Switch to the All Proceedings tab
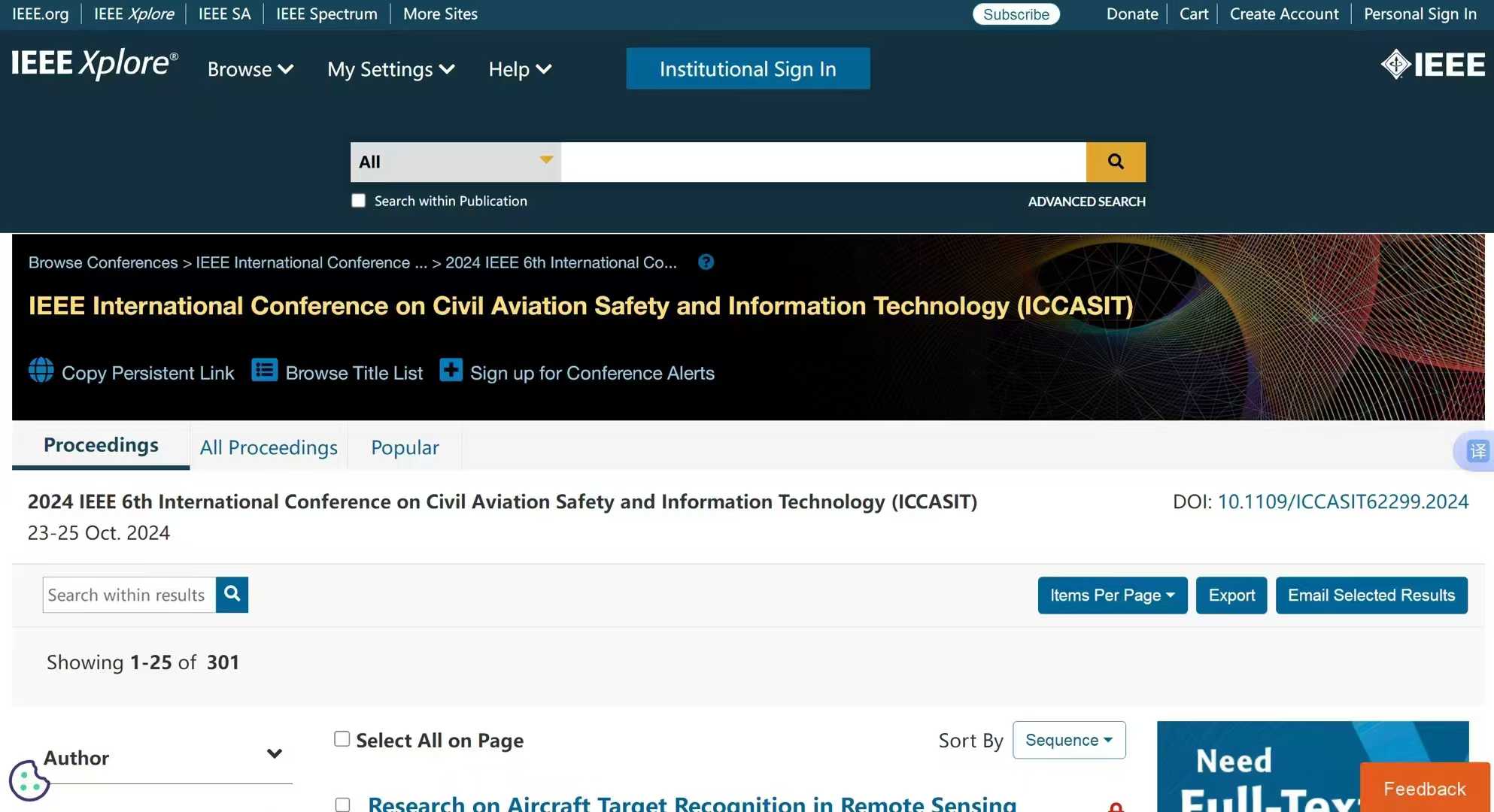This screenshot has width=1494, height=812. pyautogui.click(x=268, y=447)
